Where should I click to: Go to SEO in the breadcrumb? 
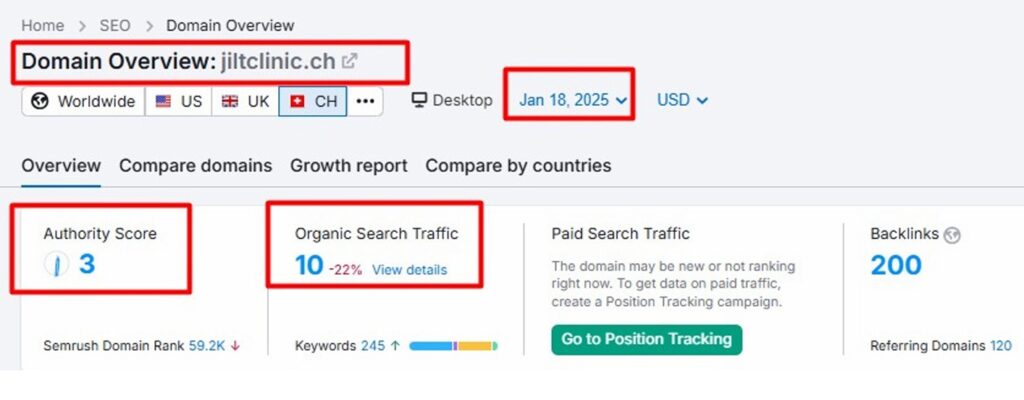pyautogui.click(x=115, y=25)
